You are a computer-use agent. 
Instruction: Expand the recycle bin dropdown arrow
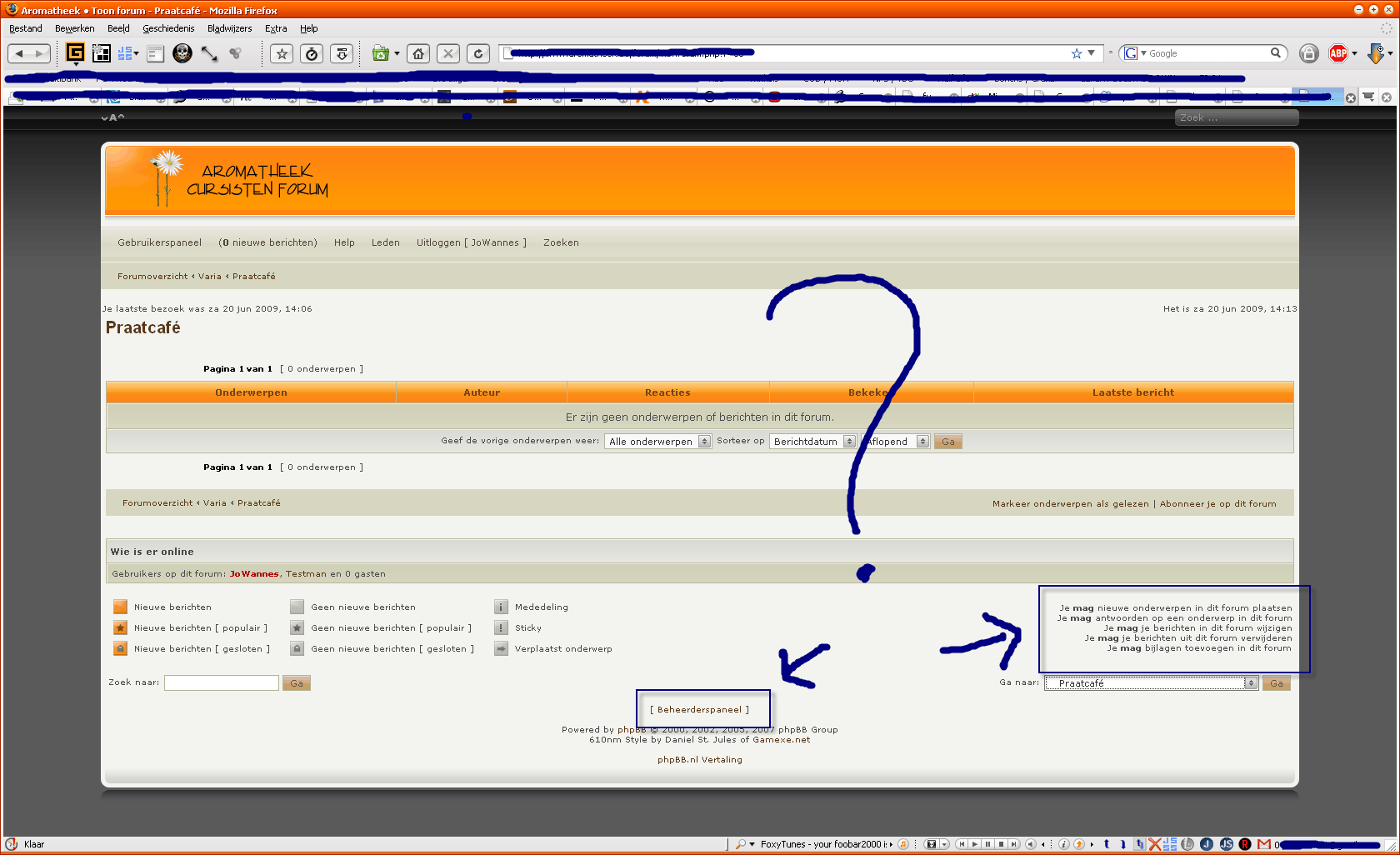pyautogui.click(x=397, y=54)
